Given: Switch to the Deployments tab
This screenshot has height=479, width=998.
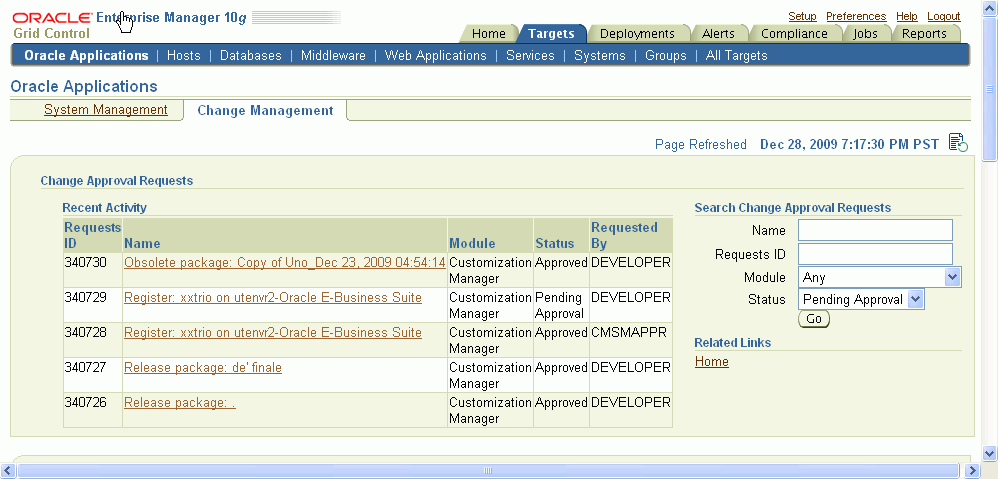Looking at the screenshot, I should pos(637,34).
